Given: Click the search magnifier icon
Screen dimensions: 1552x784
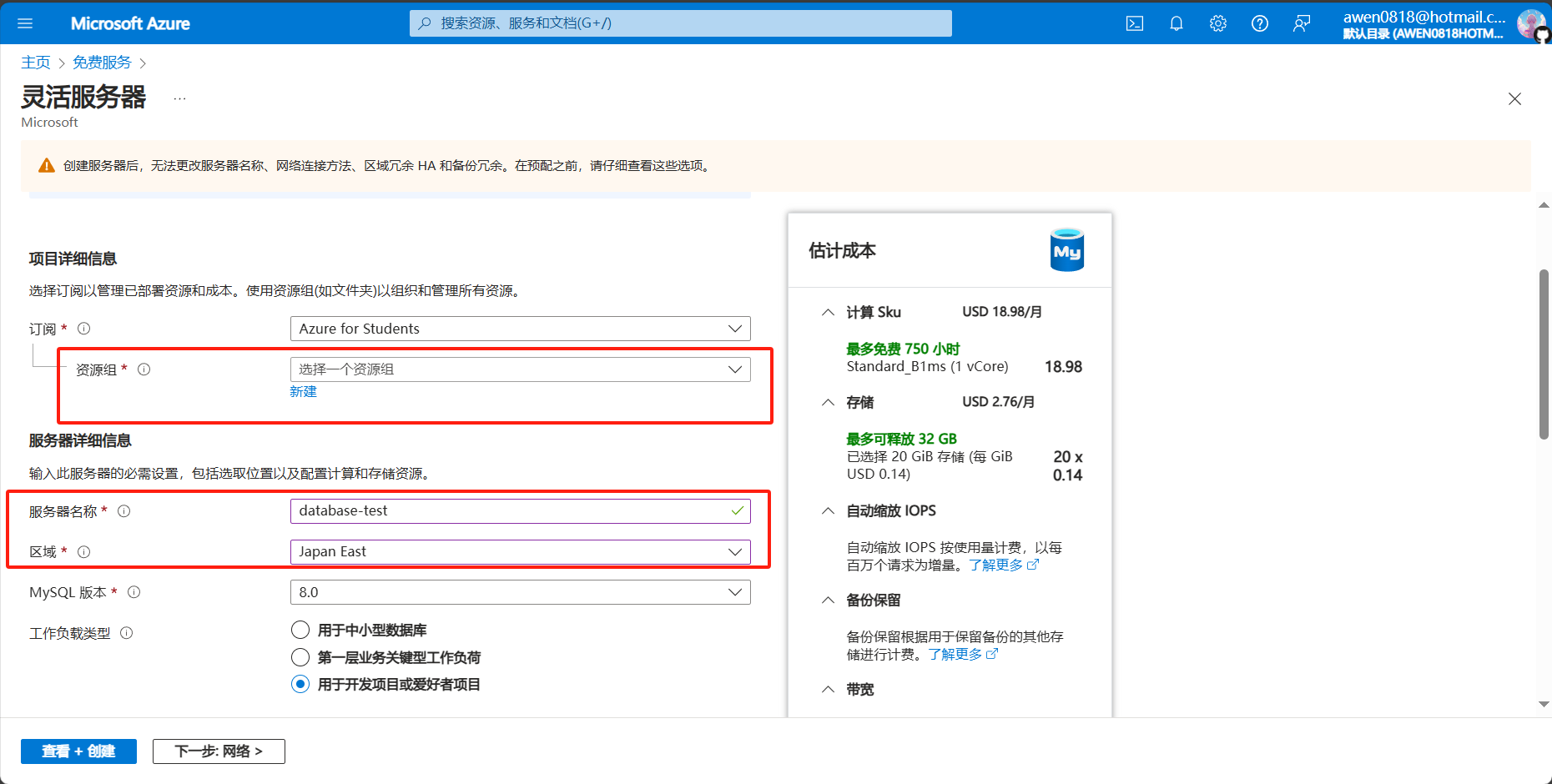Looking at the screenshot, I should [x=425, y=23].
